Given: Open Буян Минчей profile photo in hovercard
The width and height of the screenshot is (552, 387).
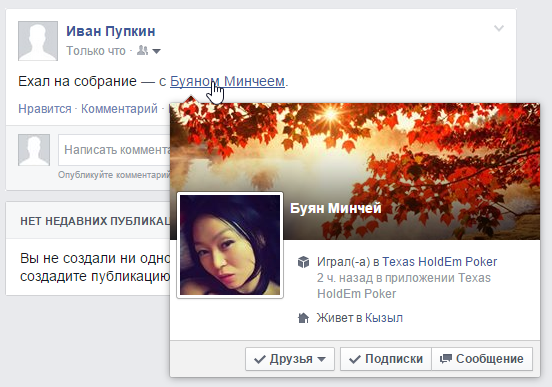Looking at the screenshot, I should click(x=230, y=245).
